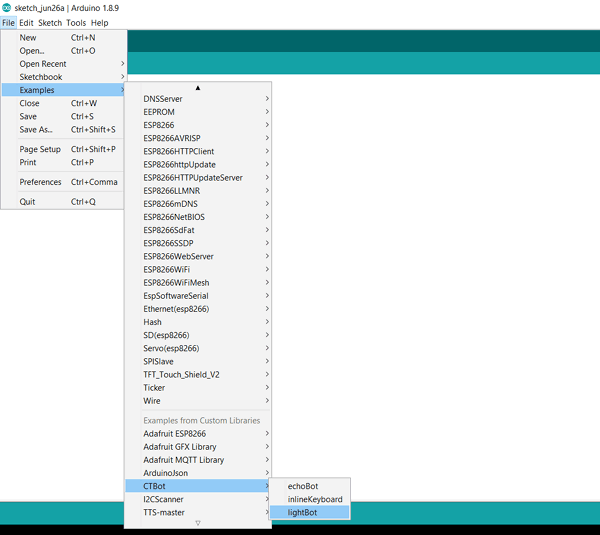Choose Quit in the File menu
This screenshot has height=535, width=600.
[x=63, y=201]
